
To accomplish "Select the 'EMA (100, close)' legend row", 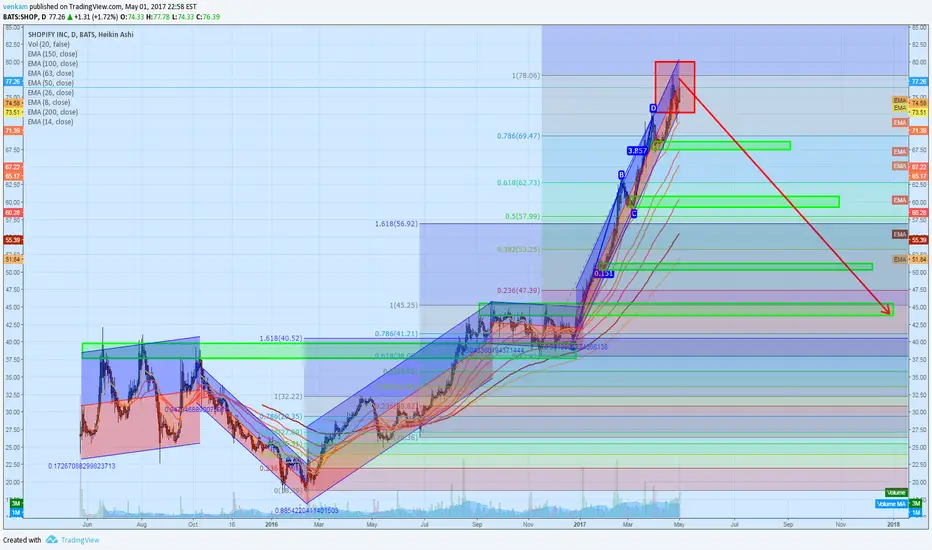I will click(52, 64).
